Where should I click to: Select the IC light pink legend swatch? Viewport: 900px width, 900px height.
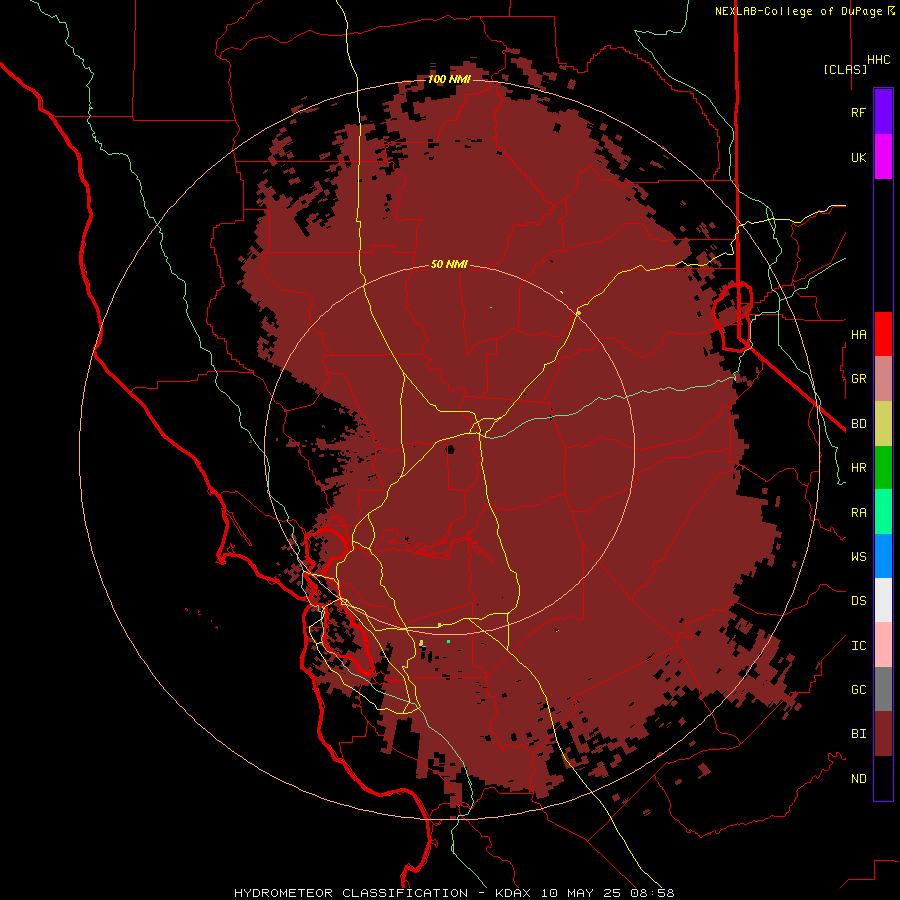883,645
